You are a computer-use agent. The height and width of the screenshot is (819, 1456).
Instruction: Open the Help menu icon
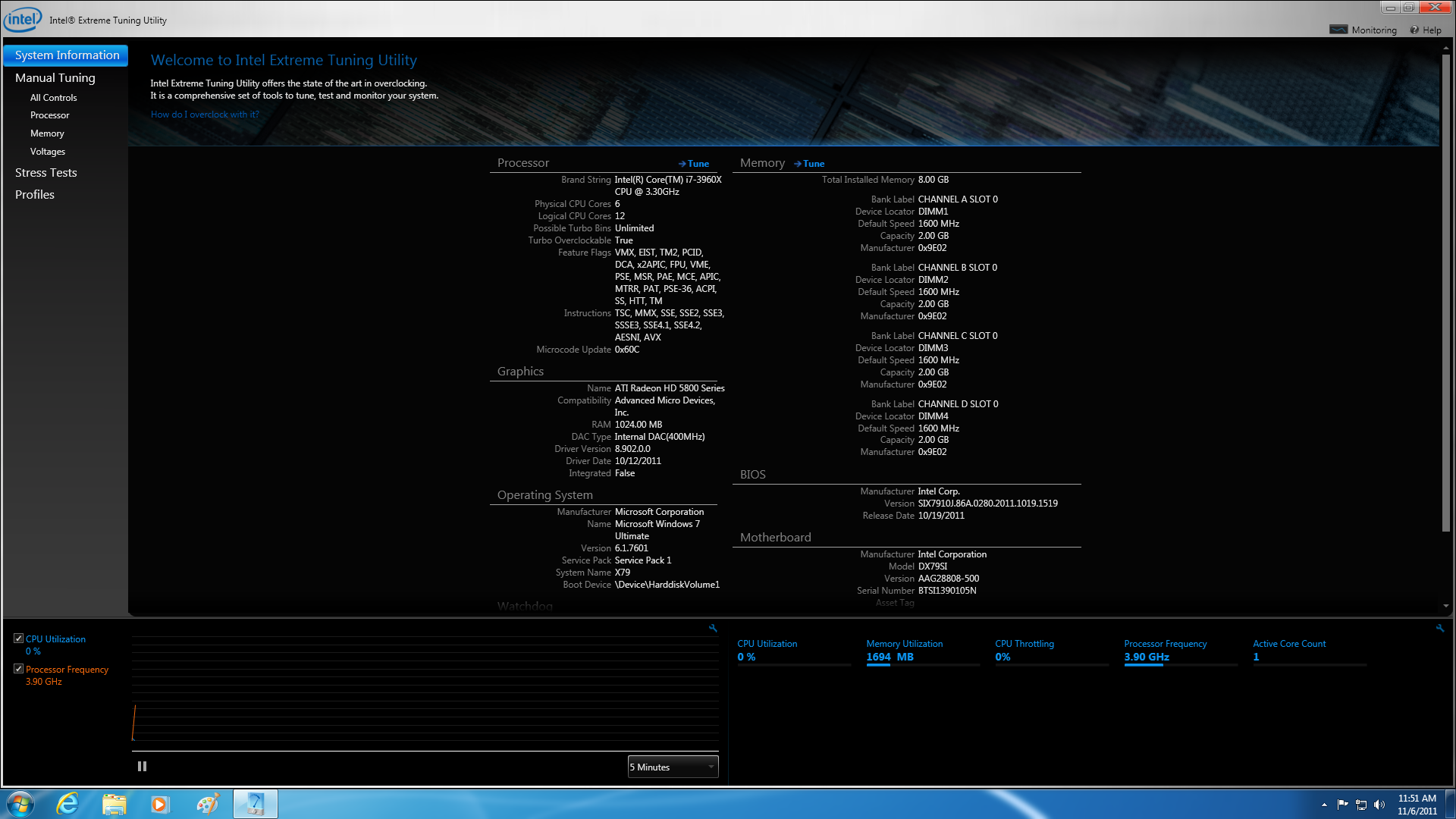pyautogui.click(x=1414, y=30)
